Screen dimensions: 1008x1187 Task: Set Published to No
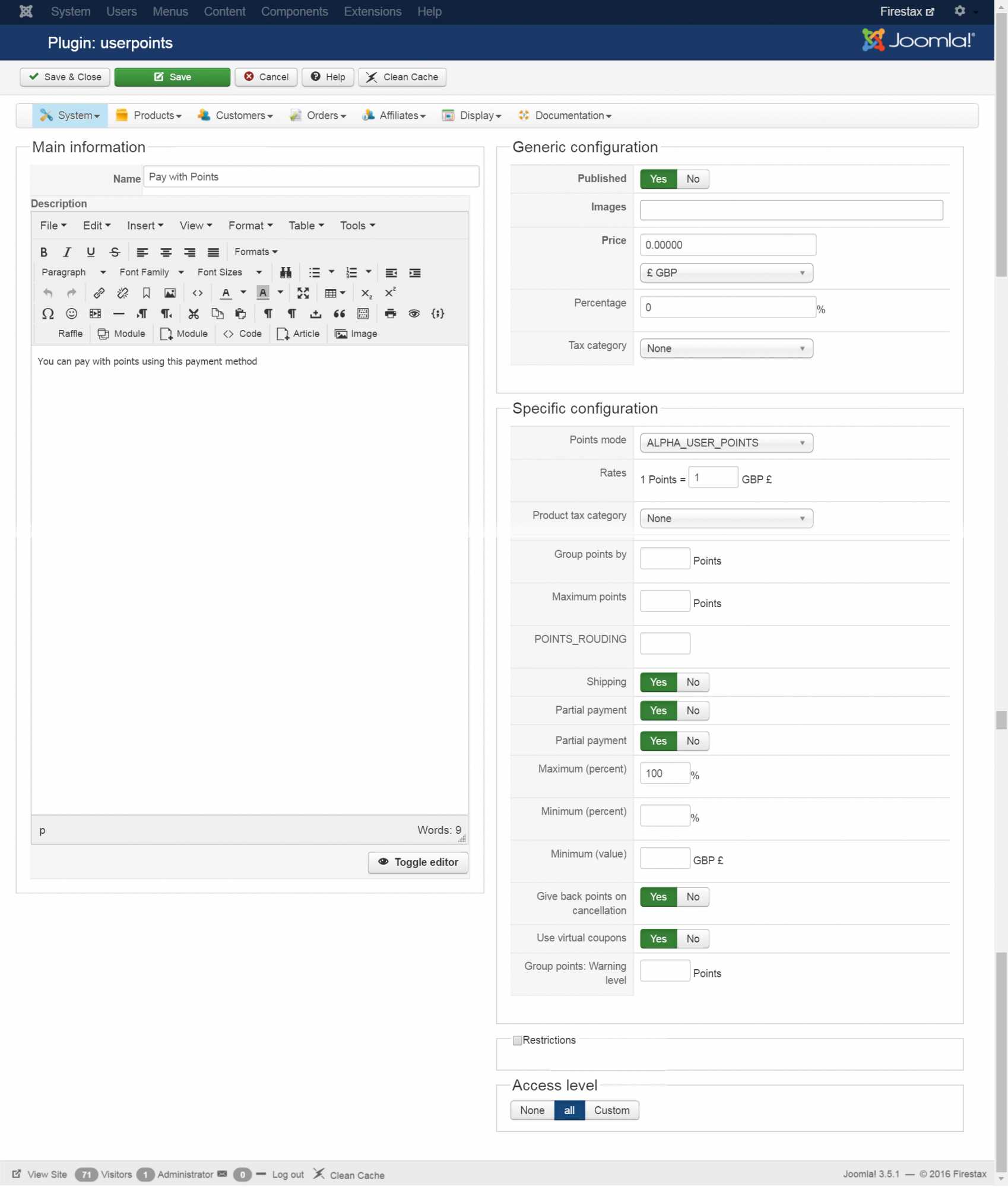693,179
